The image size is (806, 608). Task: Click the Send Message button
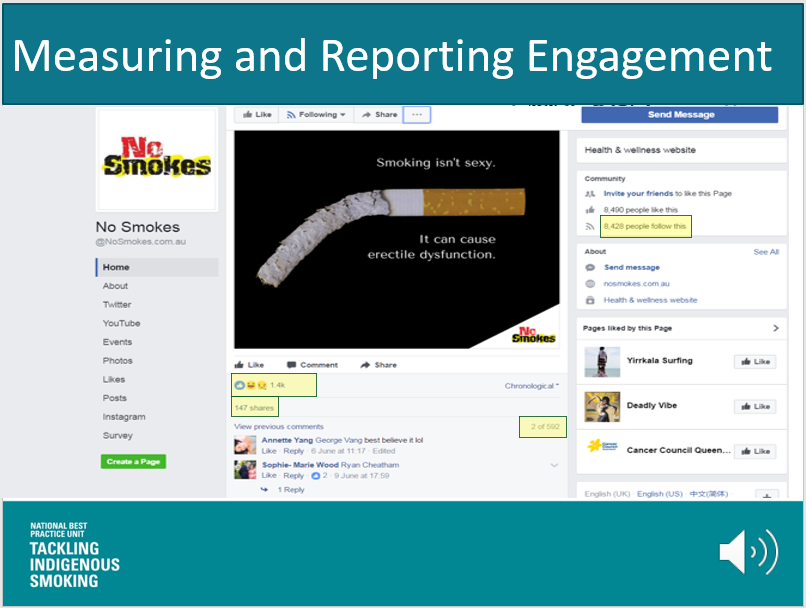(680, 115)
